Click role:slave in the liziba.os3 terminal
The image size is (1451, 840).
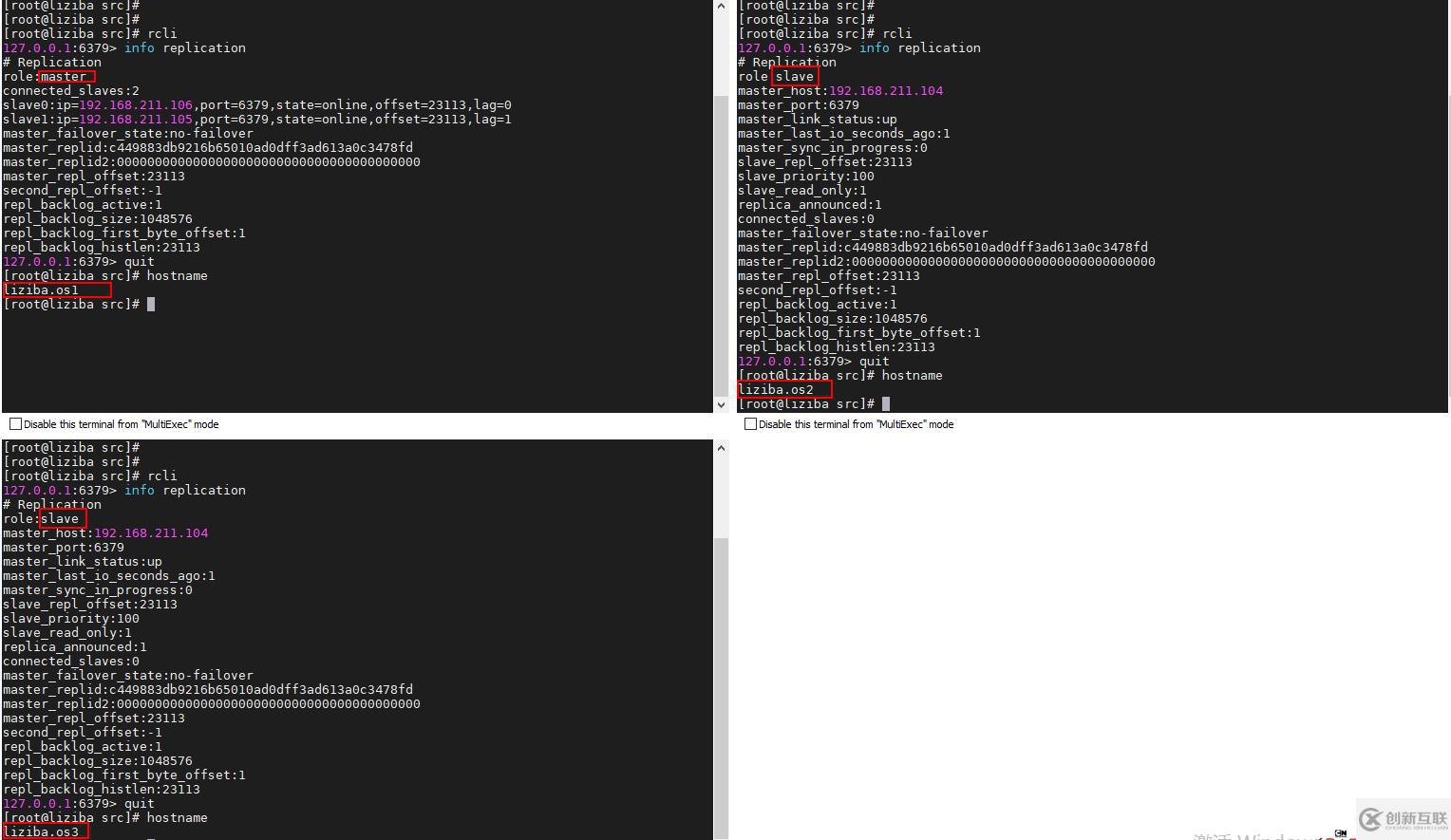point(42,519)
